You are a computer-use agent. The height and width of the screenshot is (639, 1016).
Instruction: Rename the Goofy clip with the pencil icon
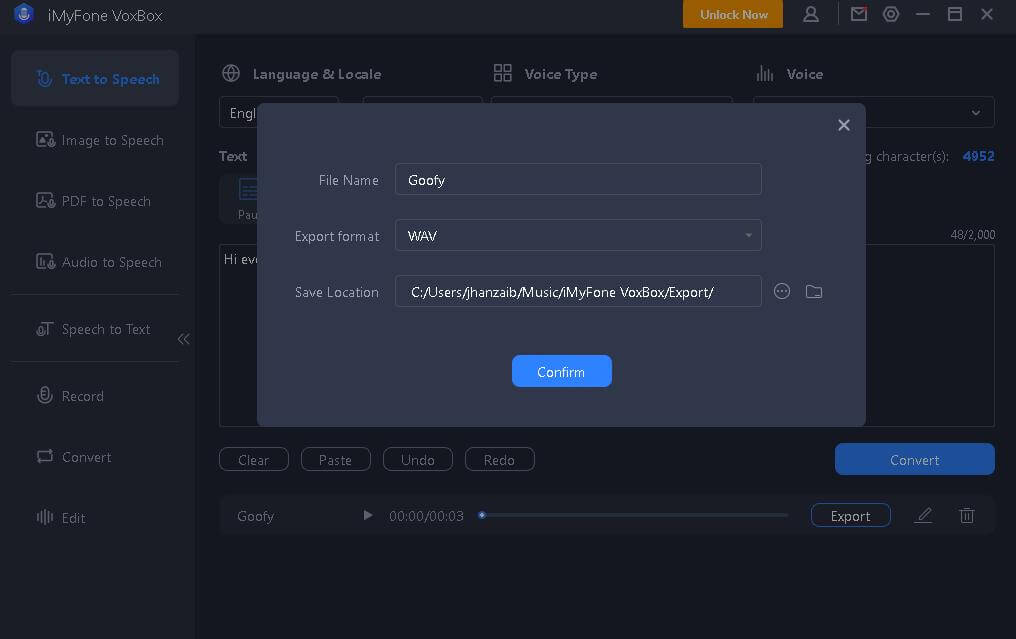coord(923,515)
